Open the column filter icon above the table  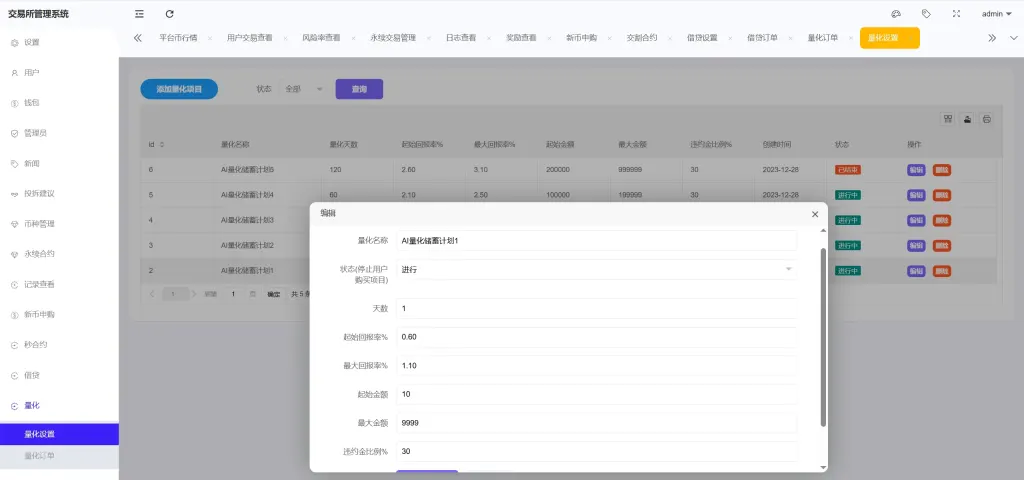(948, 119)
